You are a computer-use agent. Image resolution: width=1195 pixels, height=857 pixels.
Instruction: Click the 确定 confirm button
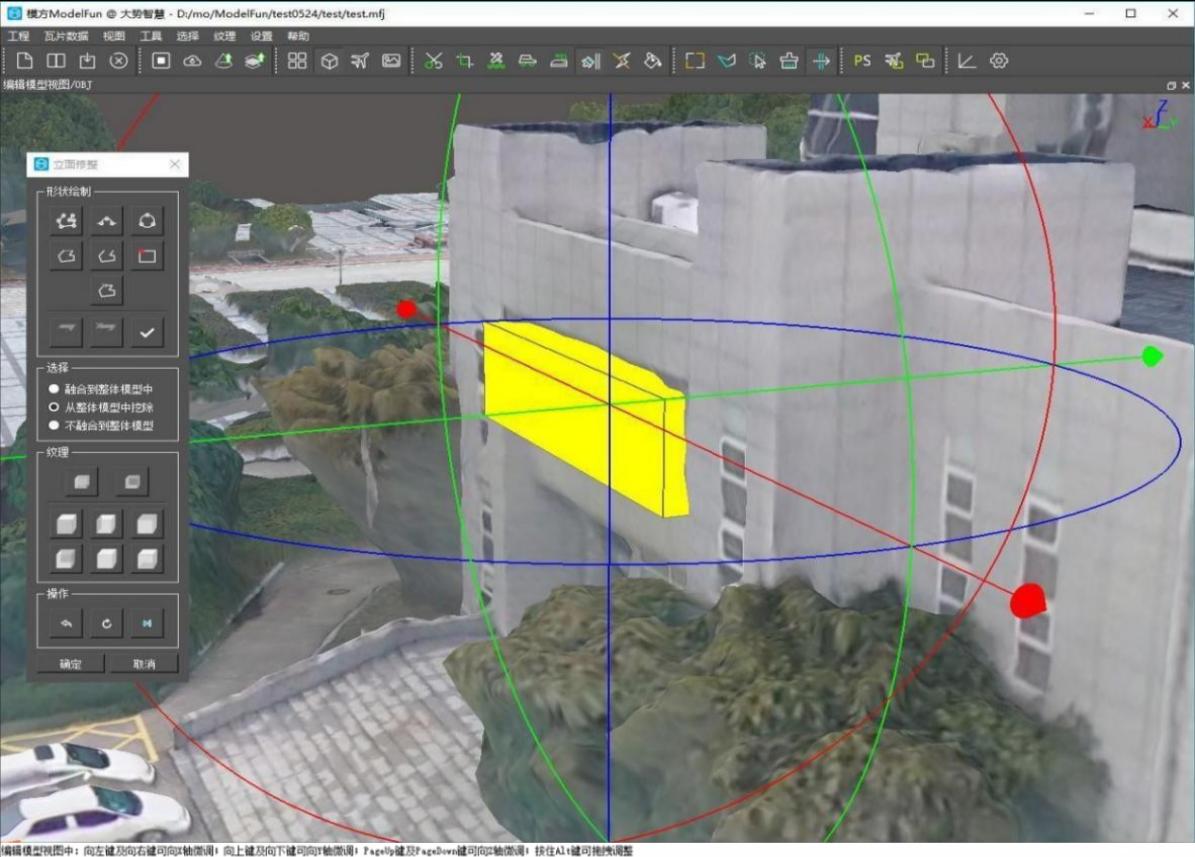pos(70,664)
